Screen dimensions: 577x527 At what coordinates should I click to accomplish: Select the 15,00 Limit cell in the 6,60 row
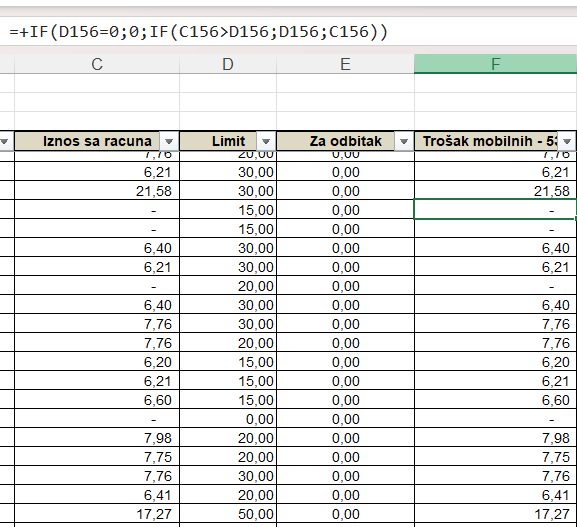click(x=228, y=400)
